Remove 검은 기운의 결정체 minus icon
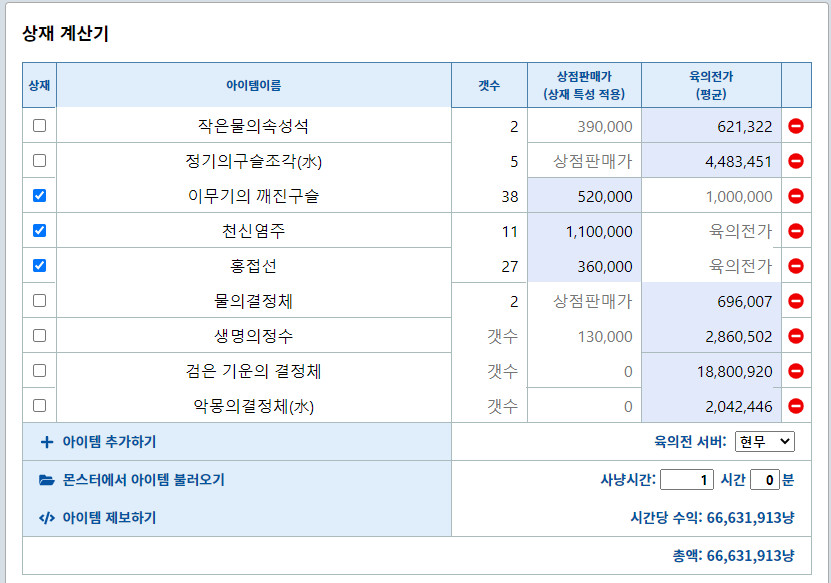This screenshot has height=583, width=831. [x=797, y=369]
